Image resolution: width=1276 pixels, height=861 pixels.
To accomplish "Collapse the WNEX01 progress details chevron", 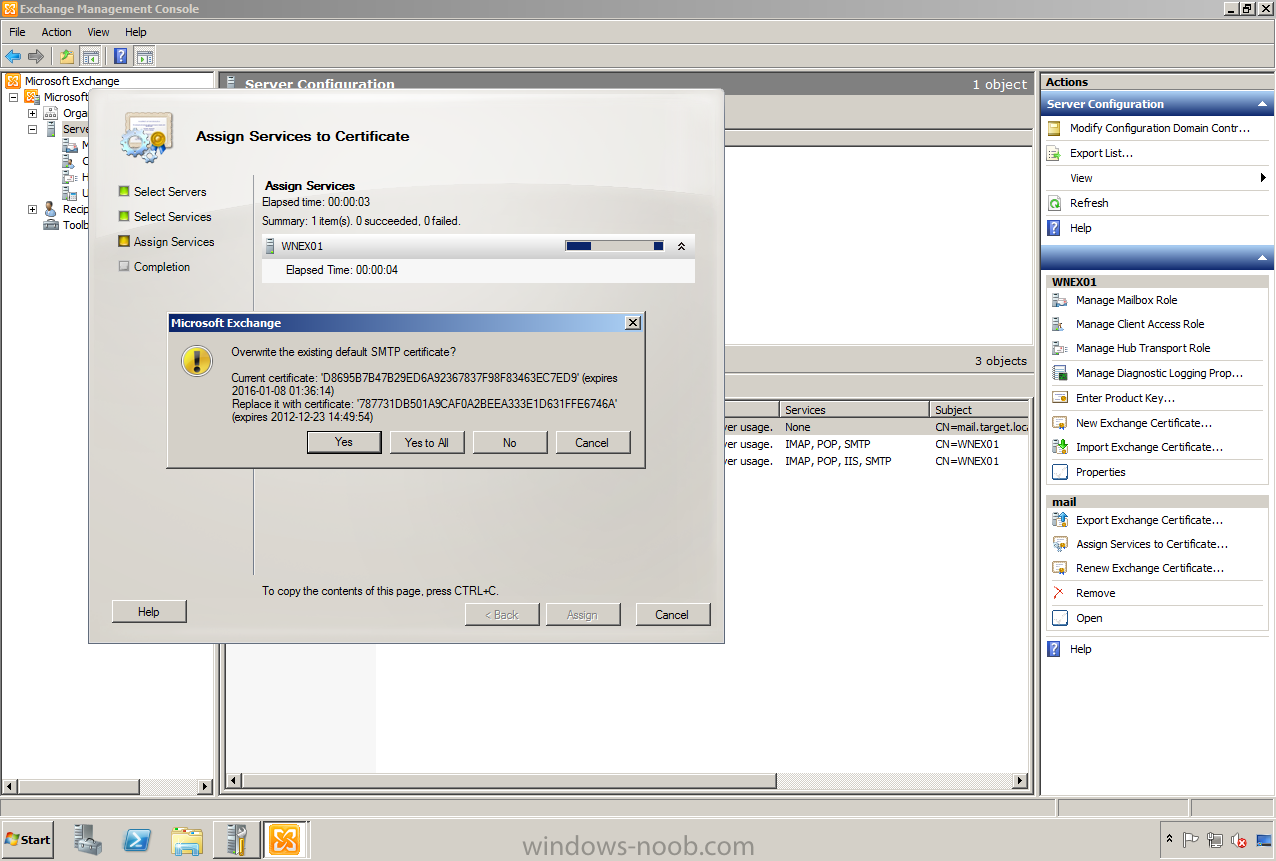I will coord(681,246).
